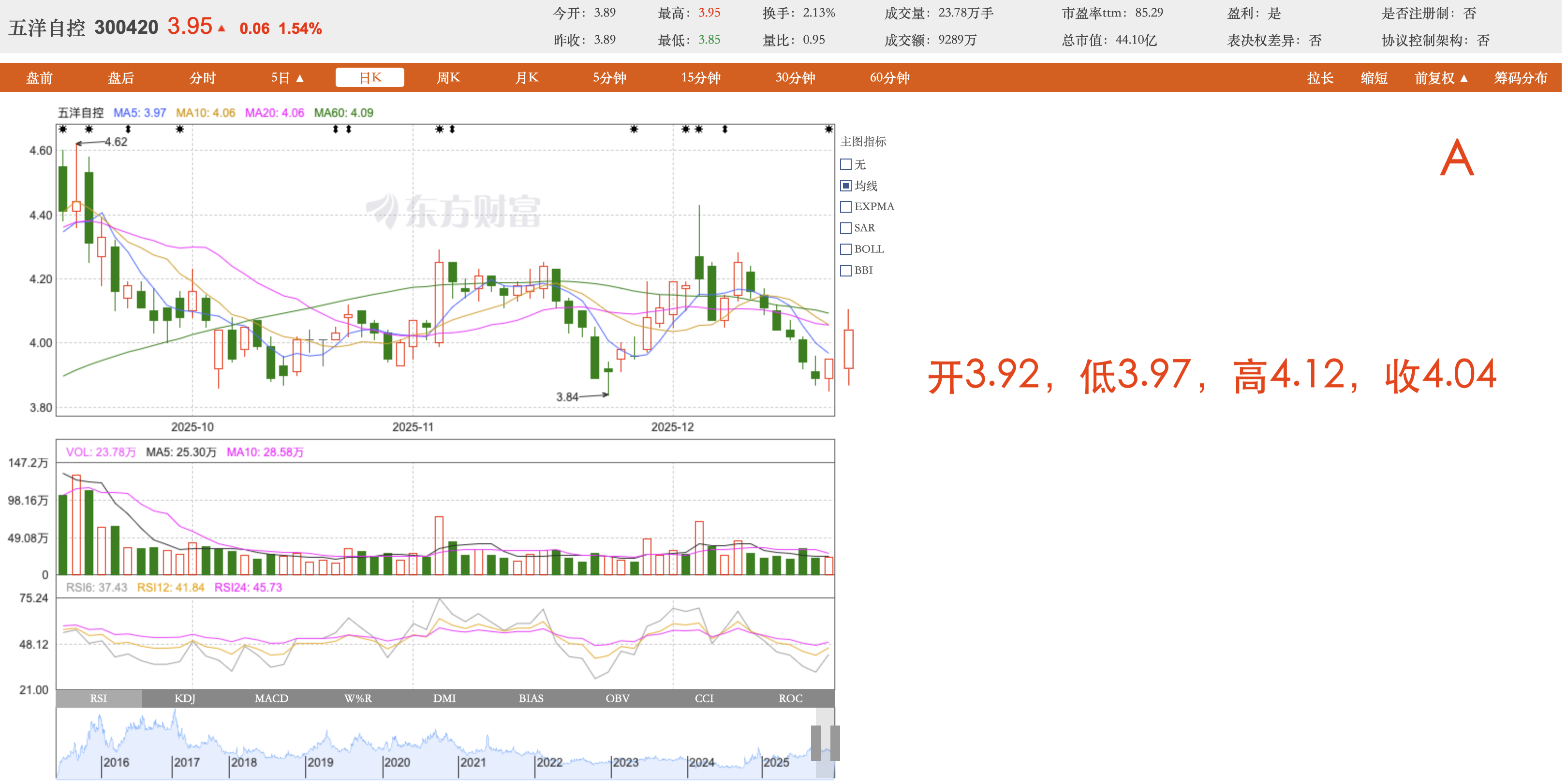Click the rightmost star marker on chart top
This screenshot has height=784, width=1567.
828,130
